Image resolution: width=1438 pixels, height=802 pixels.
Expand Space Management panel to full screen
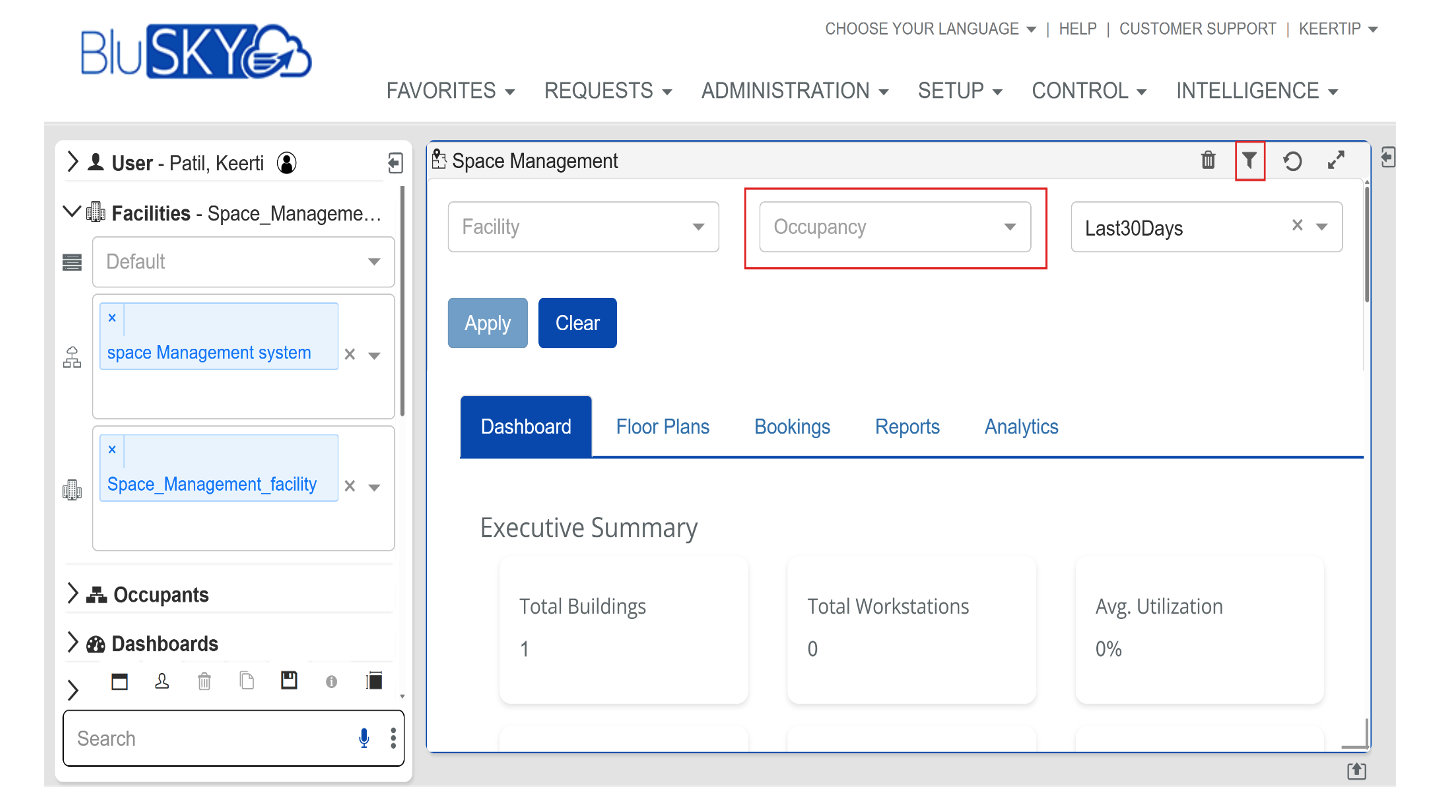click(1336, 161)
